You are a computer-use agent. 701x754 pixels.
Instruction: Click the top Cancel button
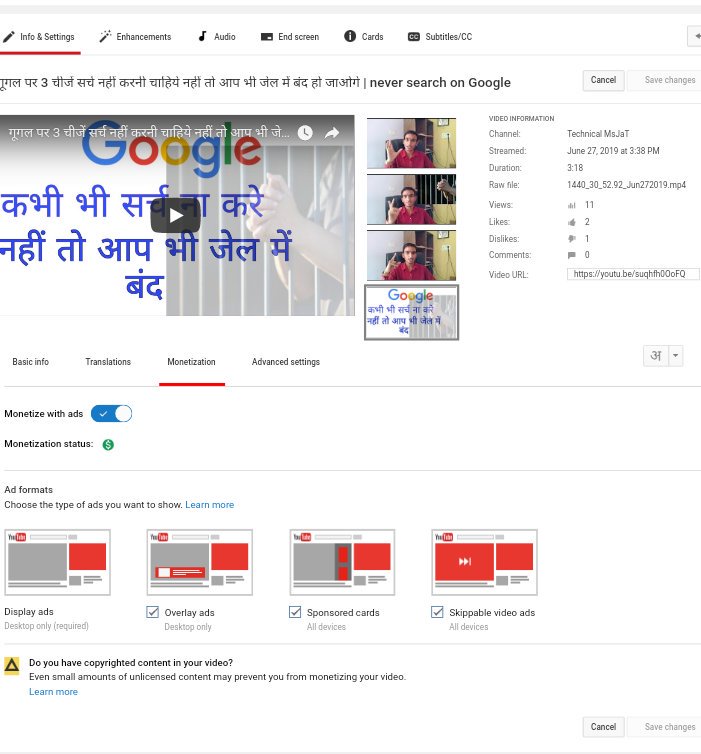(x=603, y=80)
